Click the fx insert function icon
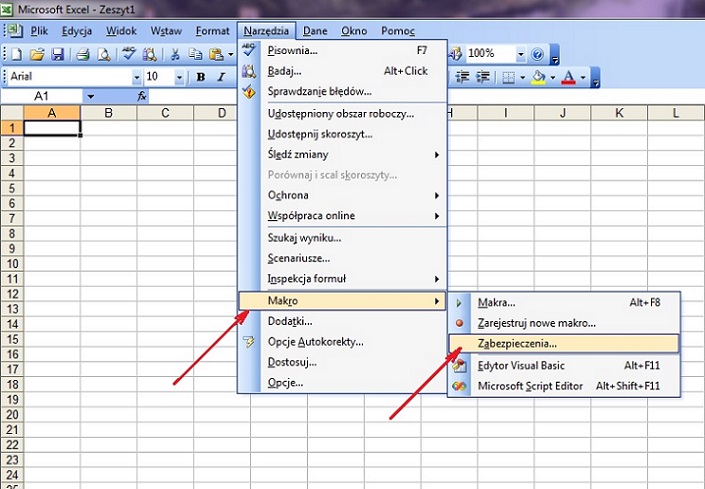705x489 pixels. pyautogui.click(x=142, y=96)
